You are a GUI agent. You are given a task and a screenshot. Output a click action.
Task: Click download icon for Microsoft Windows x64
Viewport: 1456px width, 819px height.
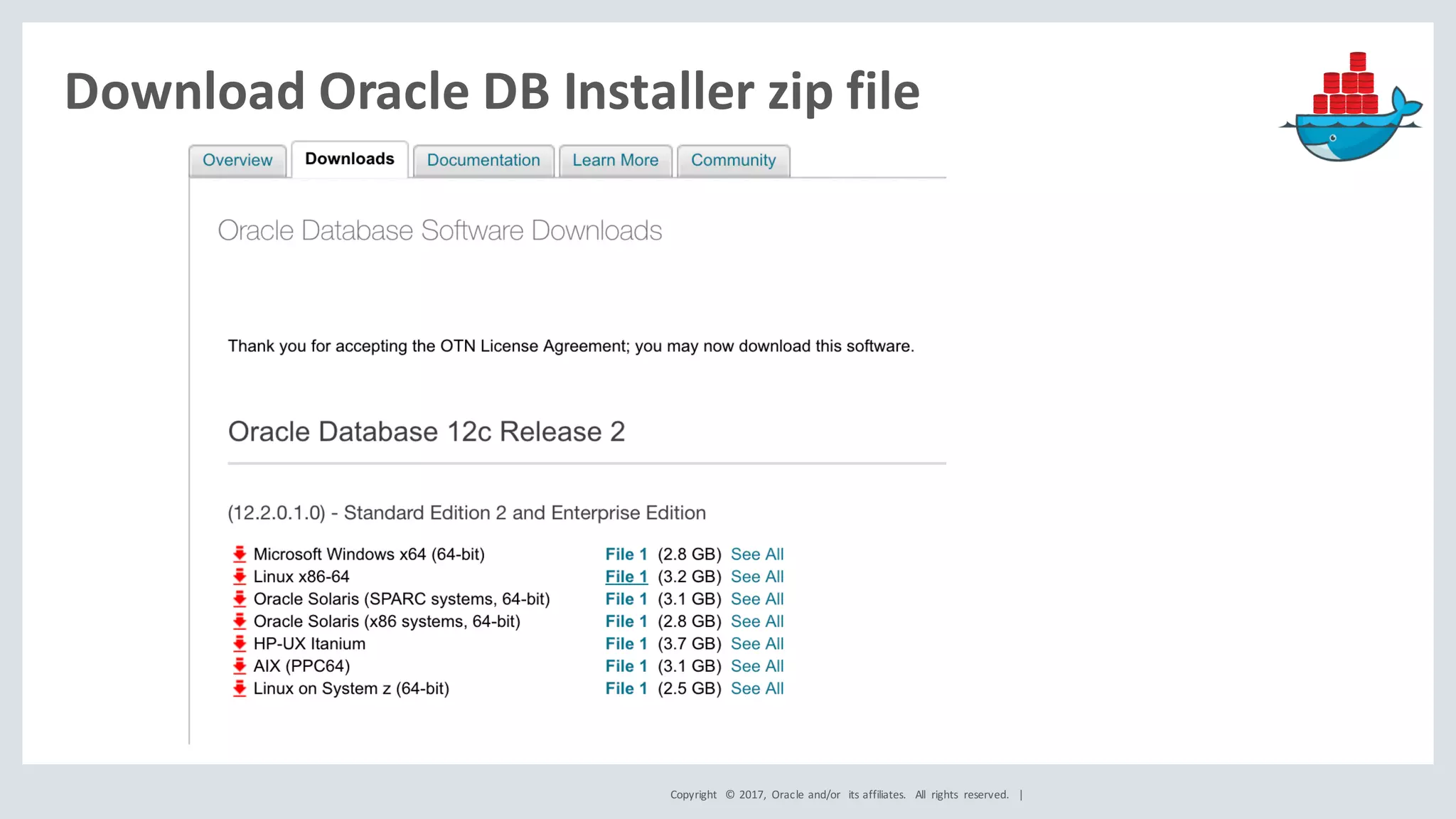(x=240, y=555)
